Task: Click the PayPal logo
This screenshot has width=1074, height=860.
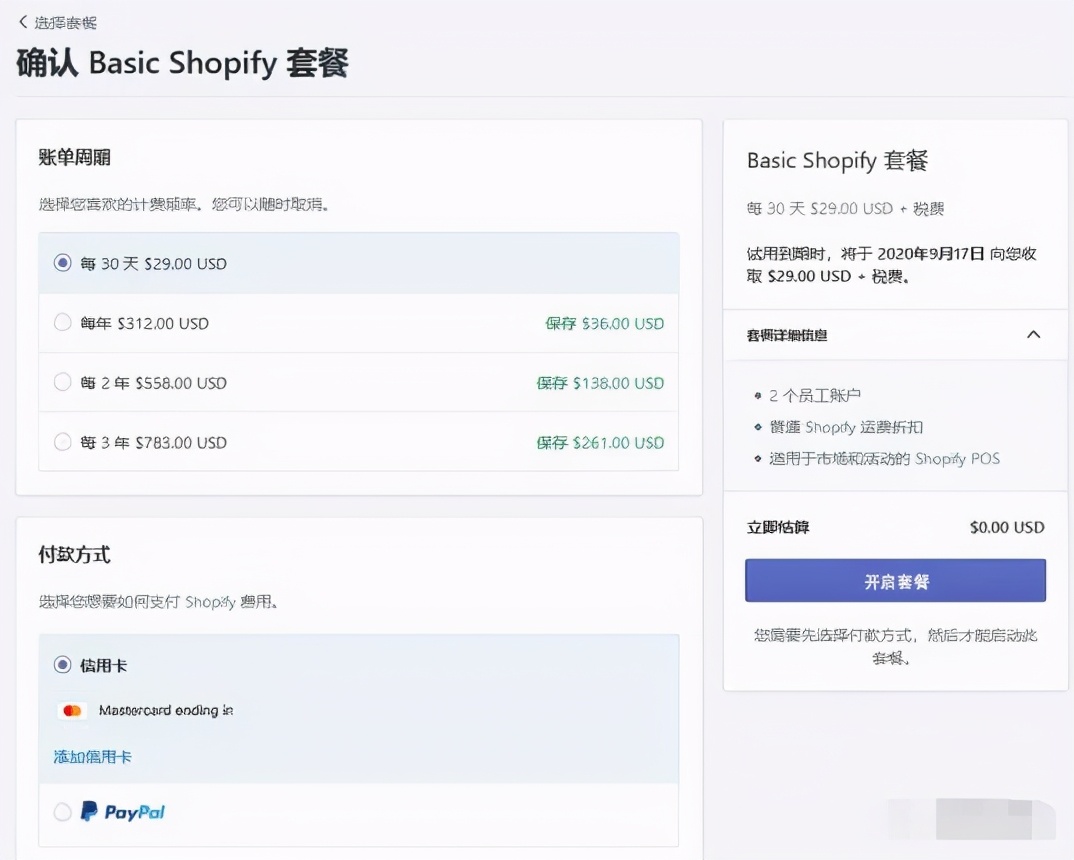Action: pyautogui.click(x=123, y=812)
